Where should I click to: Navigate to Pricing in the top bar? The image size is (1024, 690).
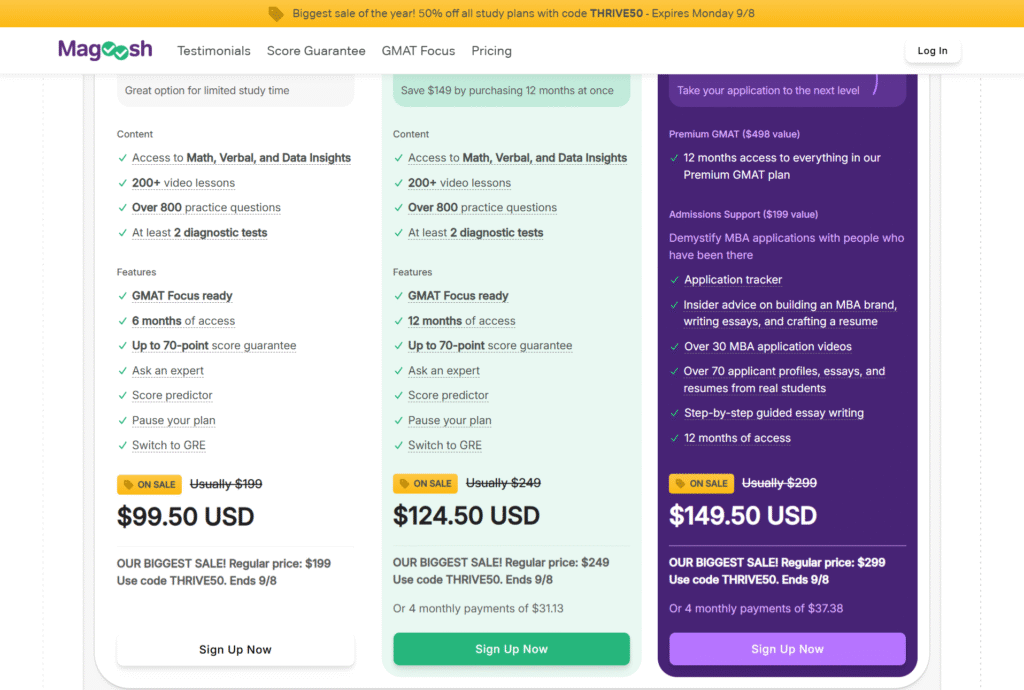[x=491, y=51]
